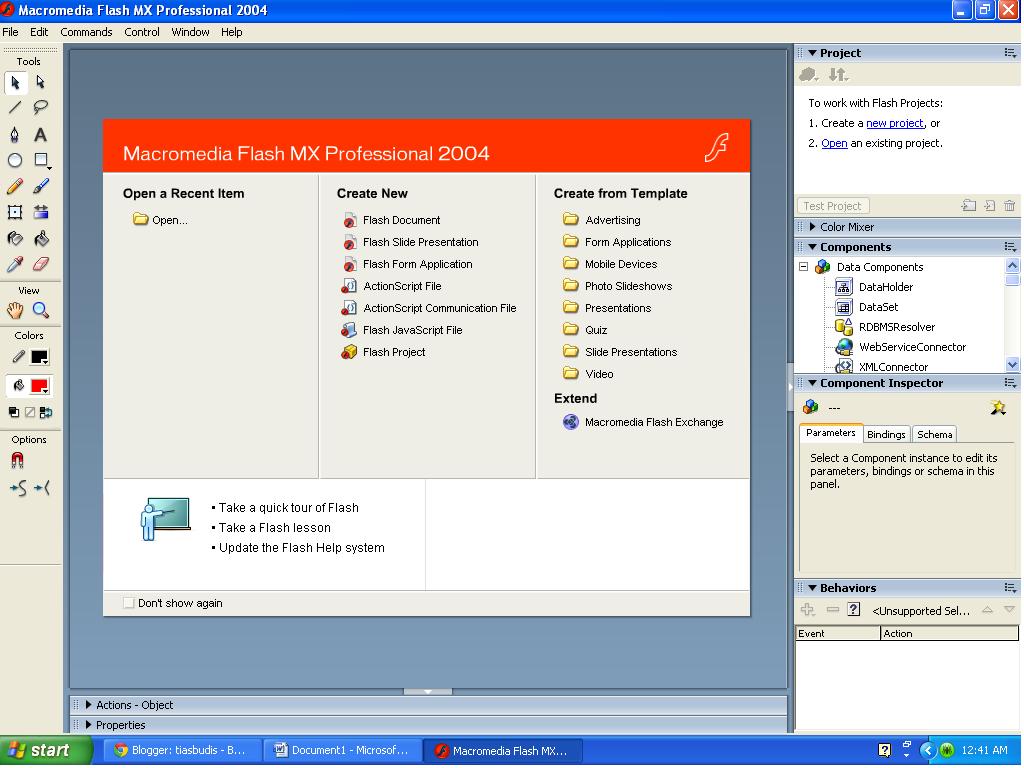Open the Components panel options menu
This screenshot has width=1024, height=768.
click(1010, 247)
